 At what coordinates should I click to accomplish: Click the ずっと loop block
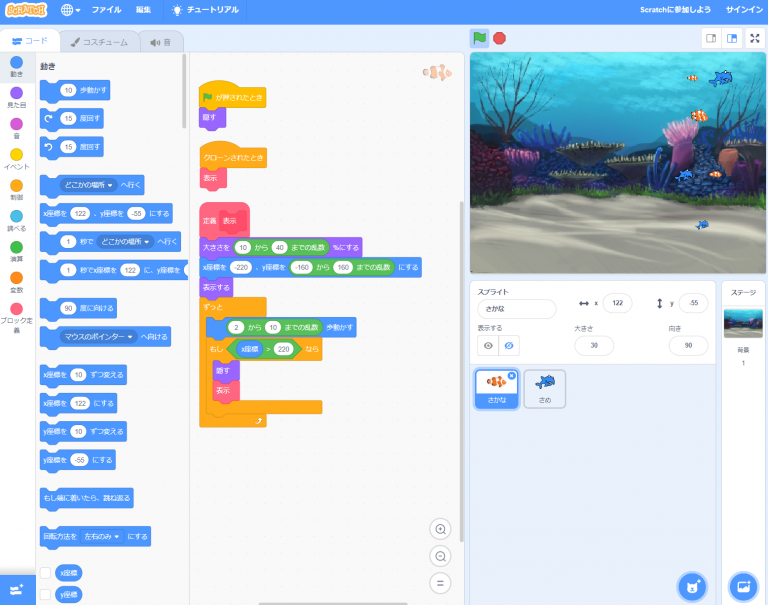pos(214,307)
